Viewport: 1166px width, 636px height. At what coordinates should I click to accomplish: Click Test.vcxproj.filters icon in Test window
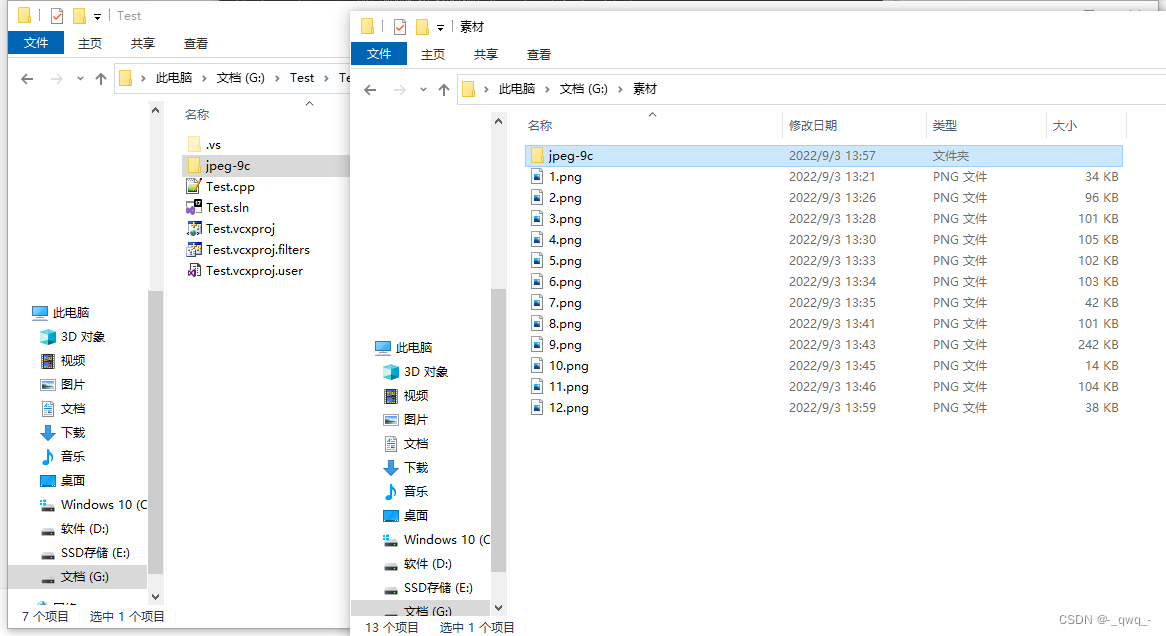click(193, 249)
